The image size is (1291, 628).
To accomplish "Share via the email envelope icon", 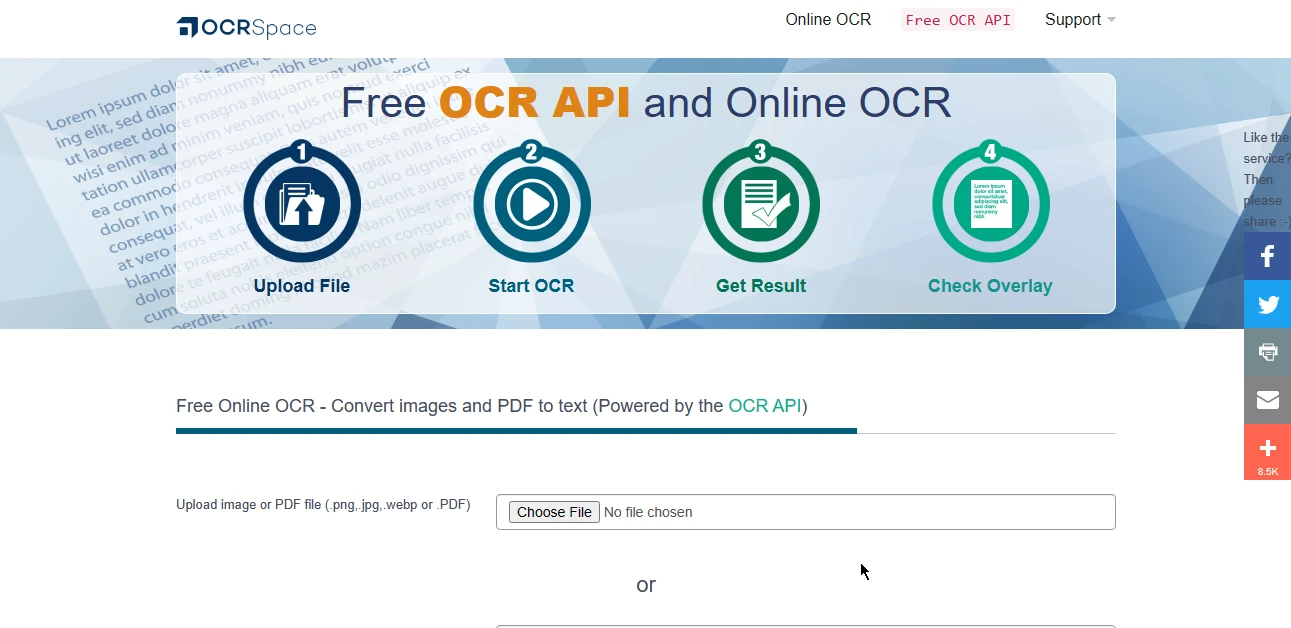I will point(1267,400).
